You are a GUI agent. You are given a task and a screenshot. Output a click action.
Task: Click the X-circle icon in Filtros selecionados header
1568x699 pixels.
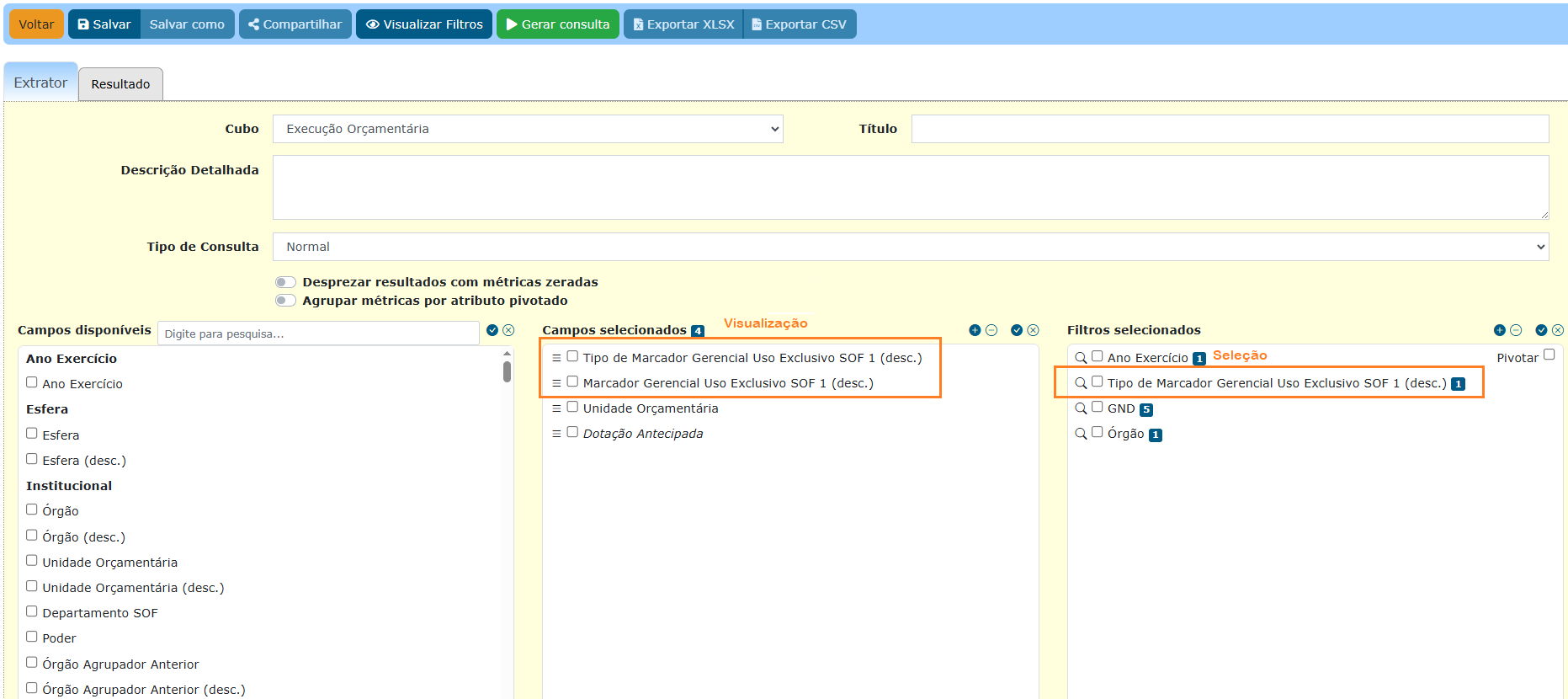[1558, 330]
